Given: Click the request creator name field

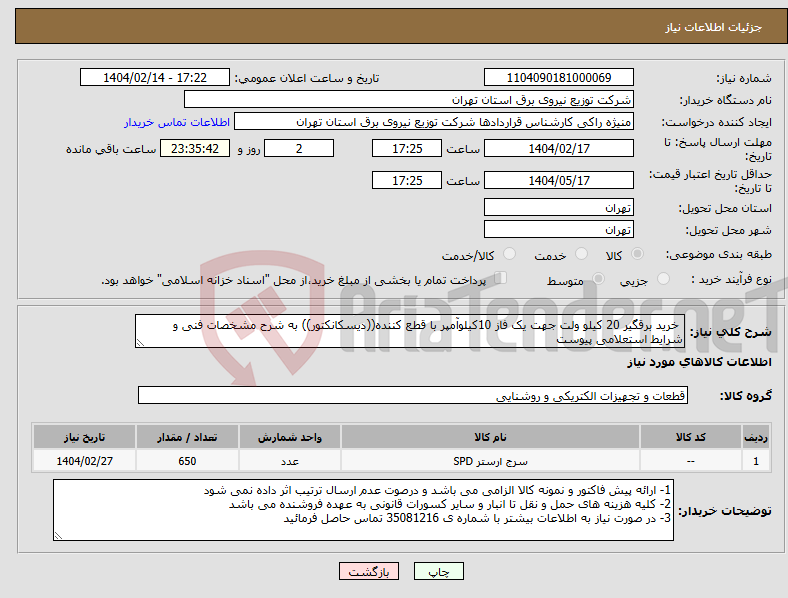Looking at the screenshot, I should point(434,122).
